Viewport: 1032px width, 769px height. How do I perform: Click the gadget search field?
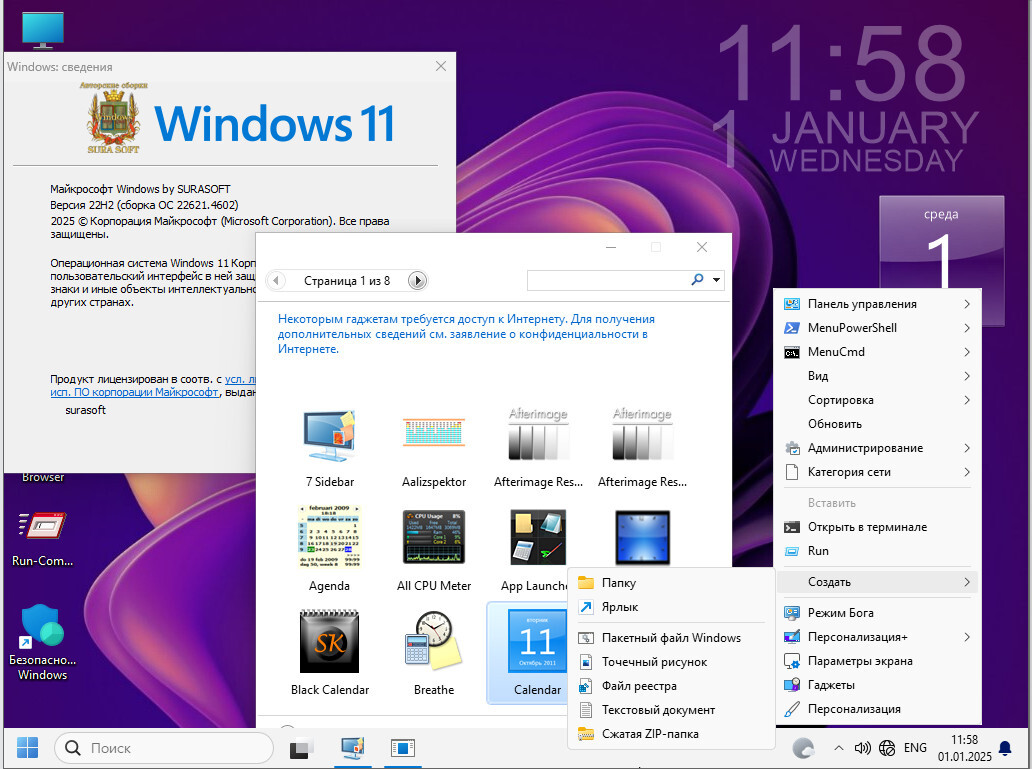pyautogui.click(x=607, y=280)
